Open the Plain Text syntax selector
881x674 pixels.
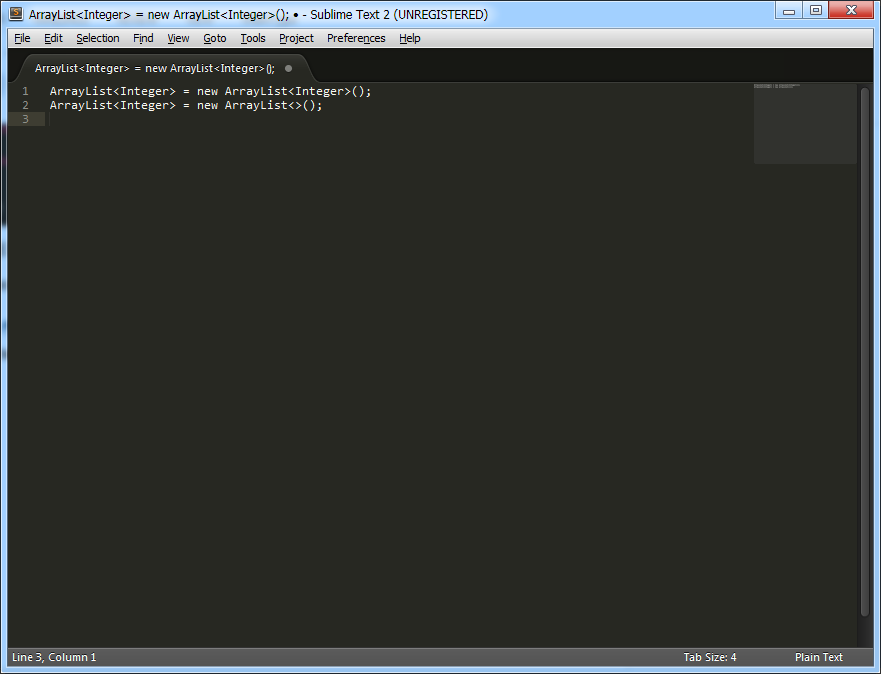(819, 657)
